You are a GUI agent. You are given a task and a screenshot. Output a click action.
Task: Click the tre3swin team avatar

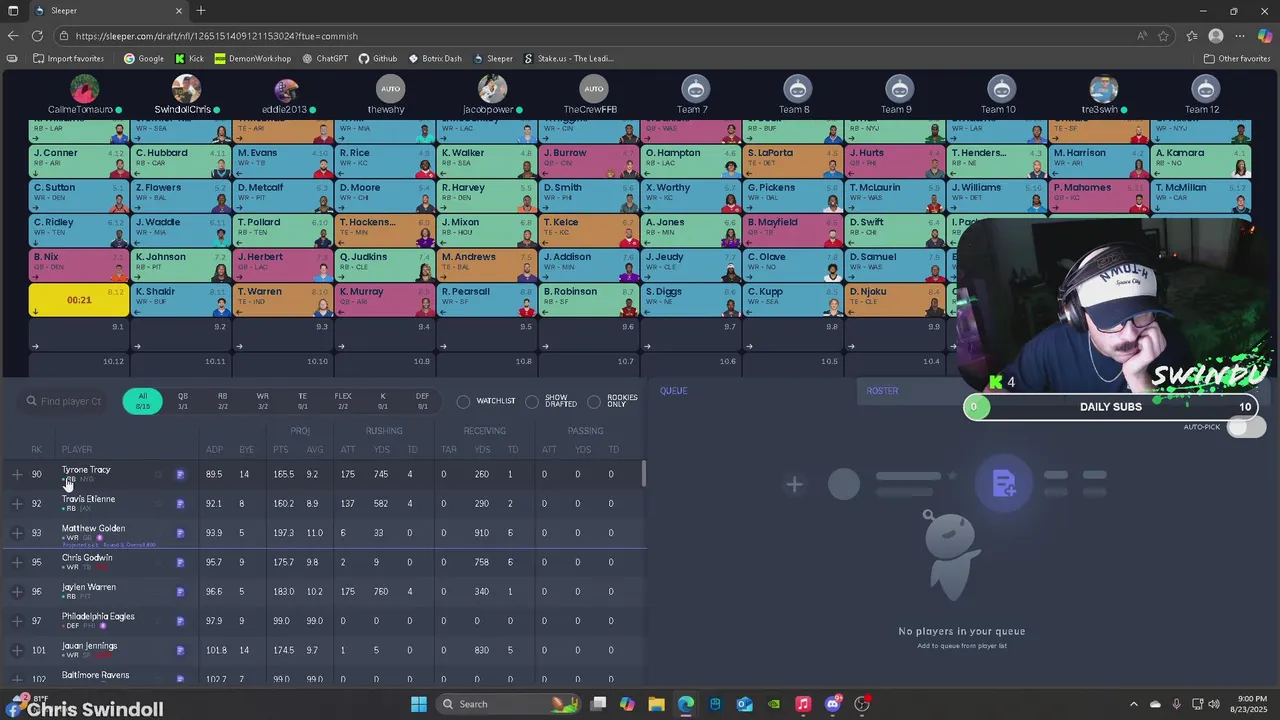click(1103, 88)
